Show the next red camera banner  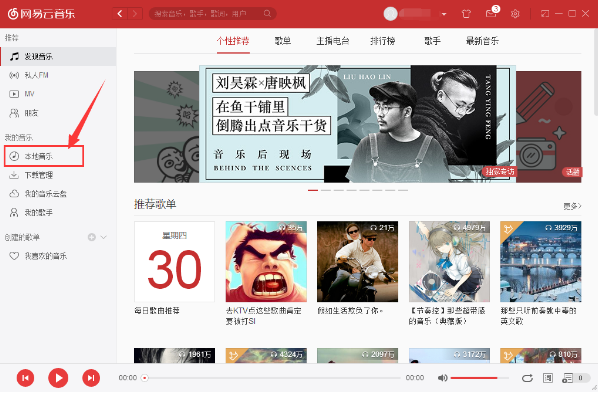pos(549,127)
